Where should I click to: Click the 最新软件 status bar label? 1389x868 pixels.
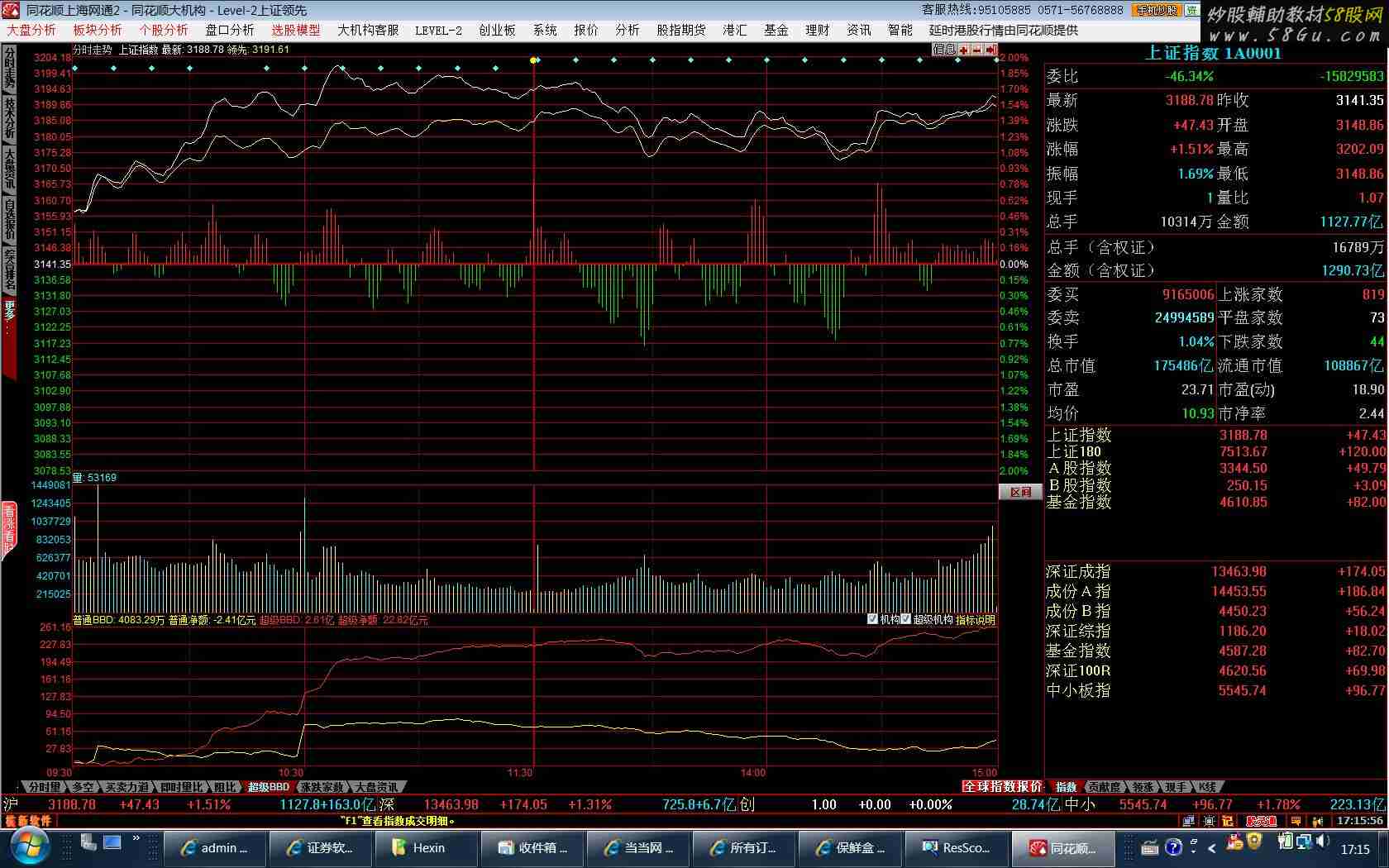28,821
